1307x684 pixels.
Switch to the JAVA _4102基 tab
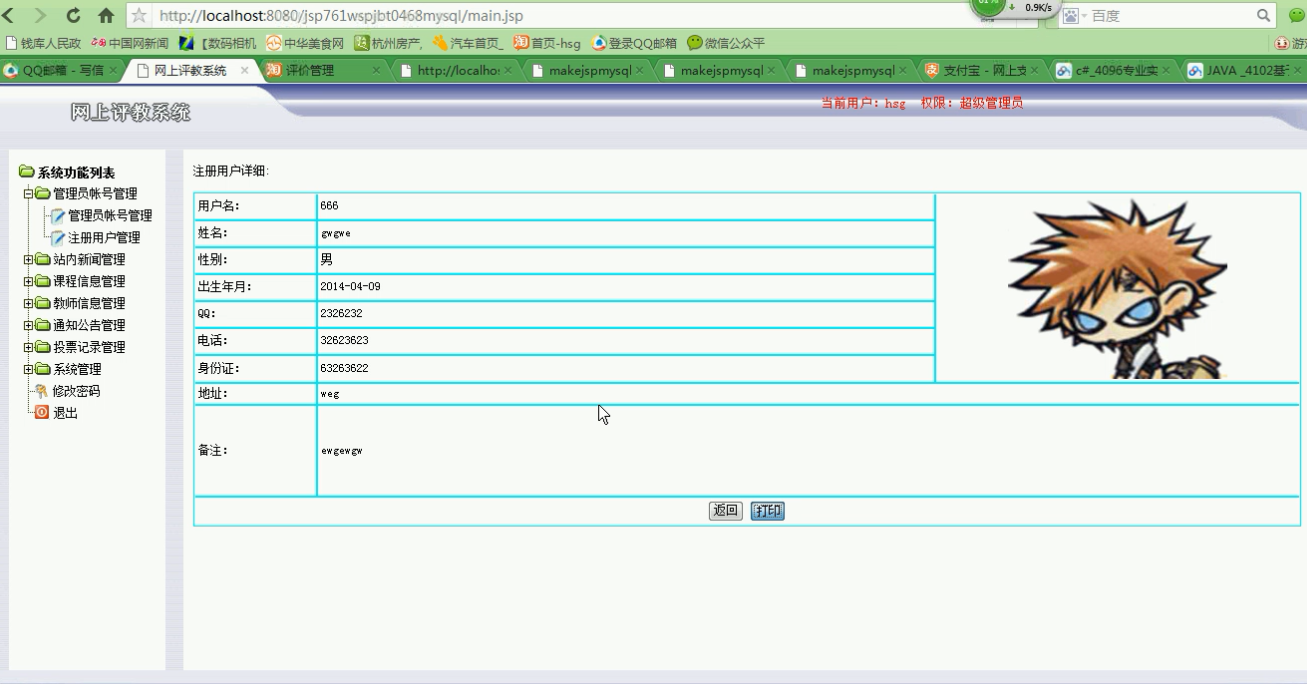point(1245,70)
